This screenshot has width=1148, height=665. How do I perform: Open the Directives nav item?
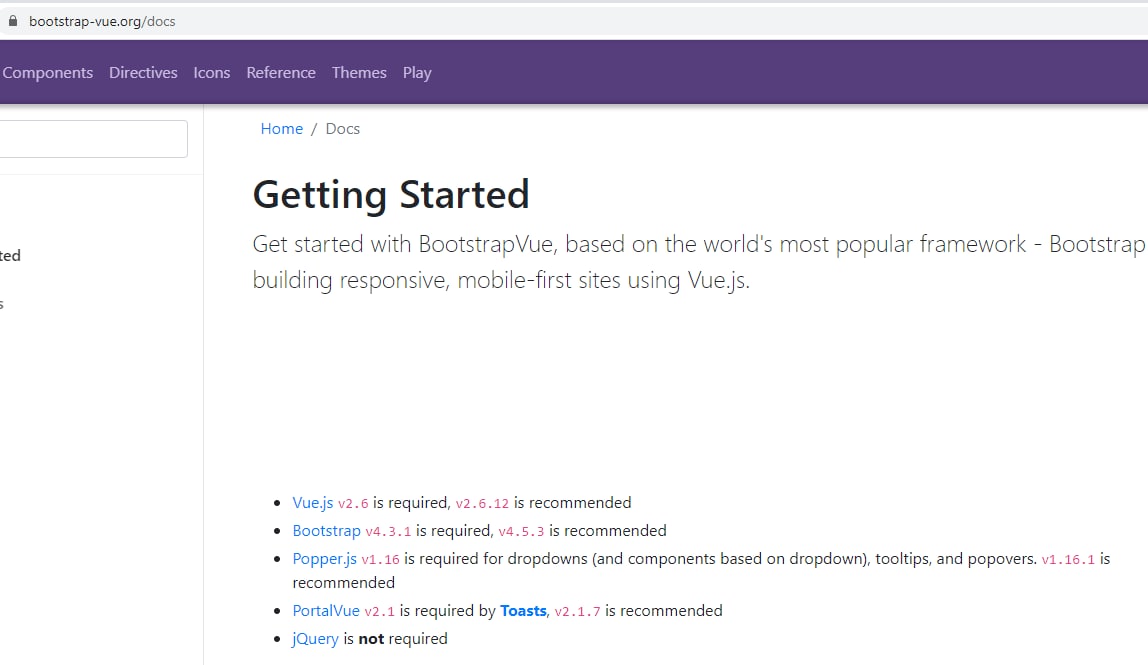tap(144, 73)
